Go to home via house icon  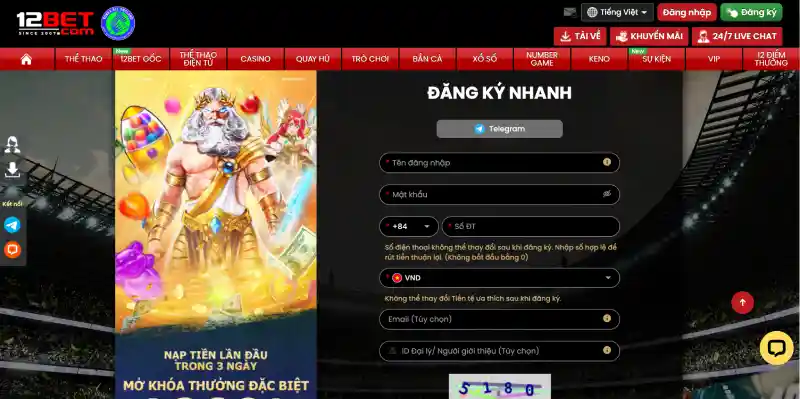click(27, 59)
